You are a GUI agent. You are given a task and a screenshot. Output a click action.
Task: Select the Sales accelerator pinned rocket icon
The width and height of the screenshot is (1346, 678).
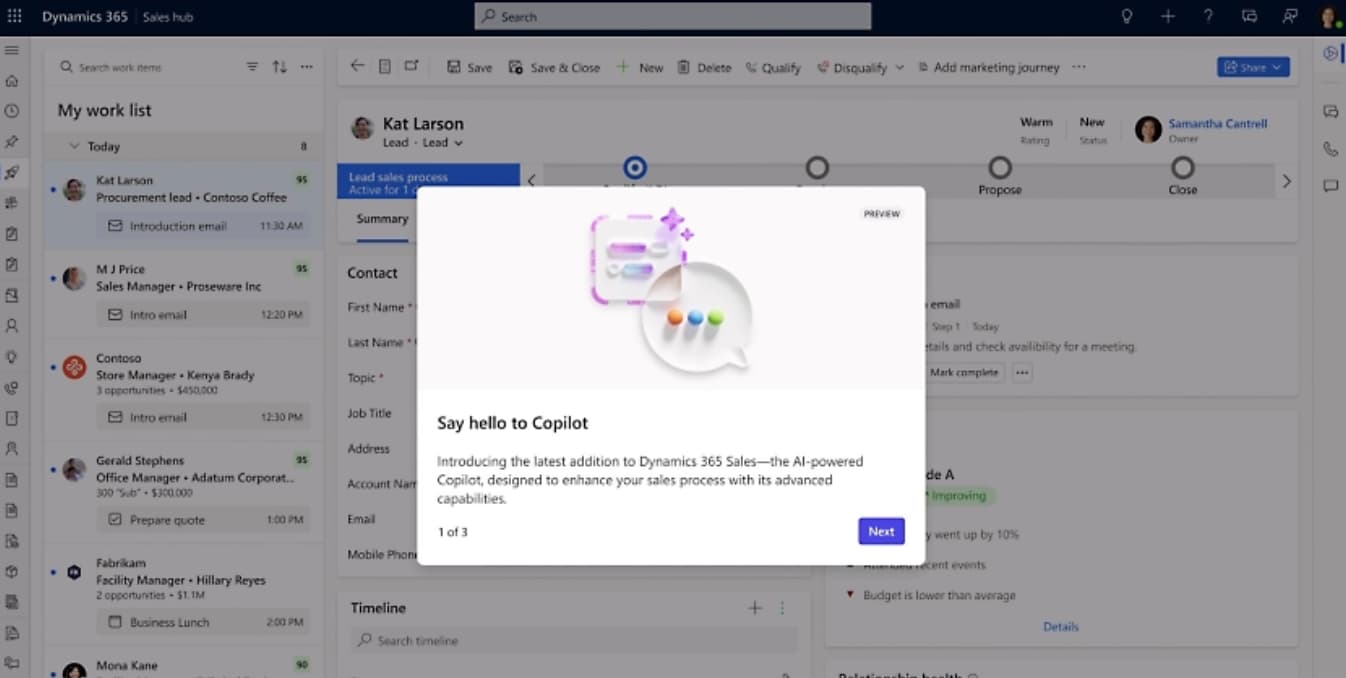click(13, 173)
